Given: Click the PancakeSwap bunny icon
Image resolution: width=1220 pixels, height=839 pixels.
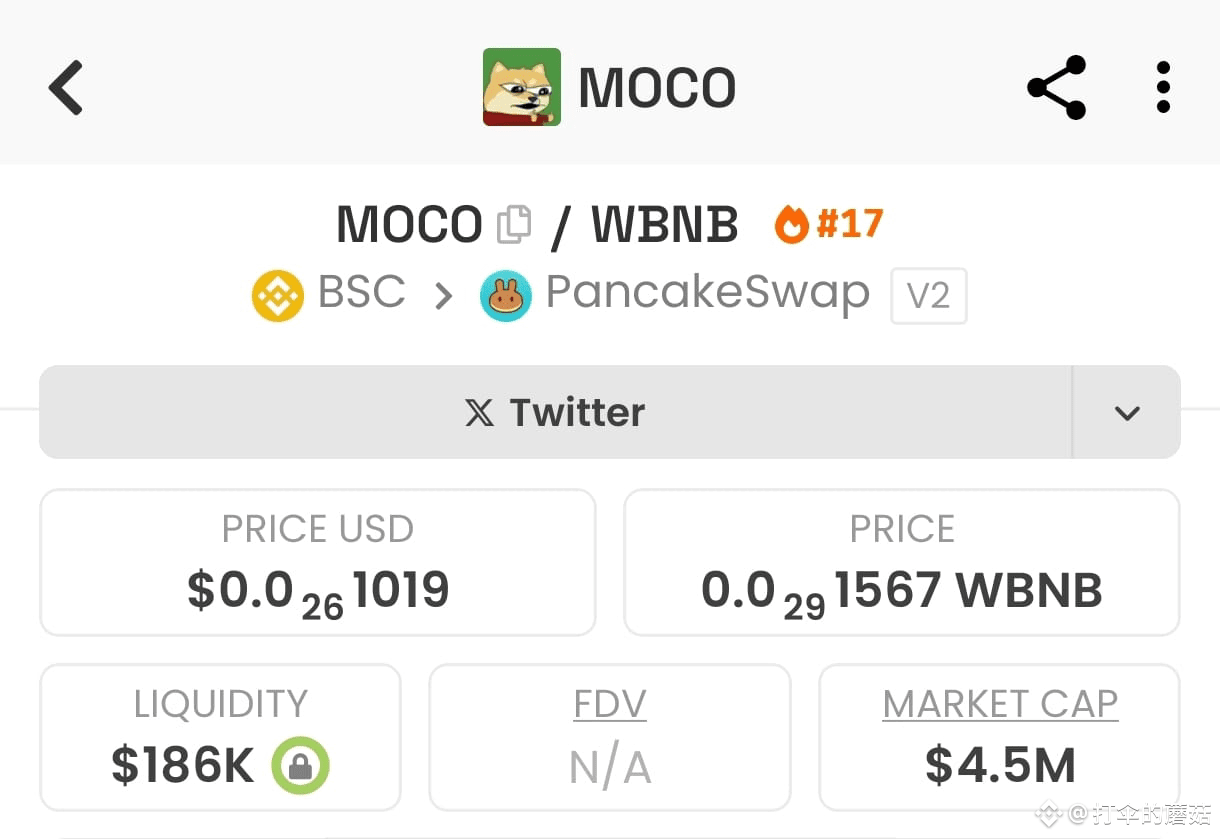Looking at the screenshot, I should [x=506, y=295].
